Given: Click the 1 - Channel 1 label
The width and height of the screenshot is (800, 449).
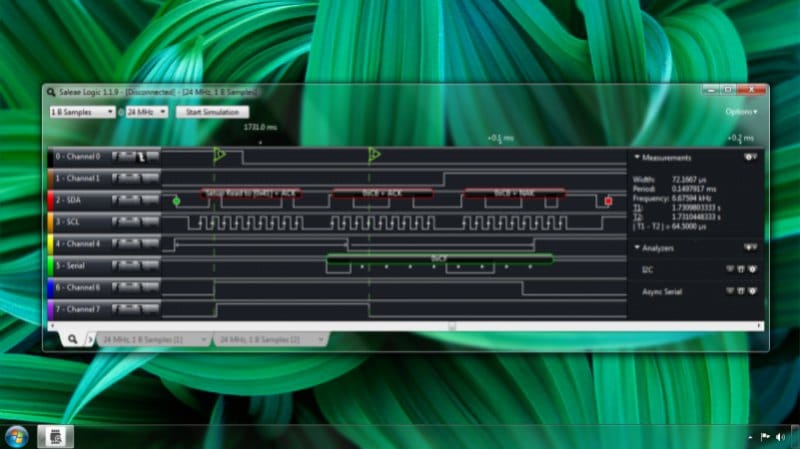Looking at the screenshot, I should tap(78, 179).
